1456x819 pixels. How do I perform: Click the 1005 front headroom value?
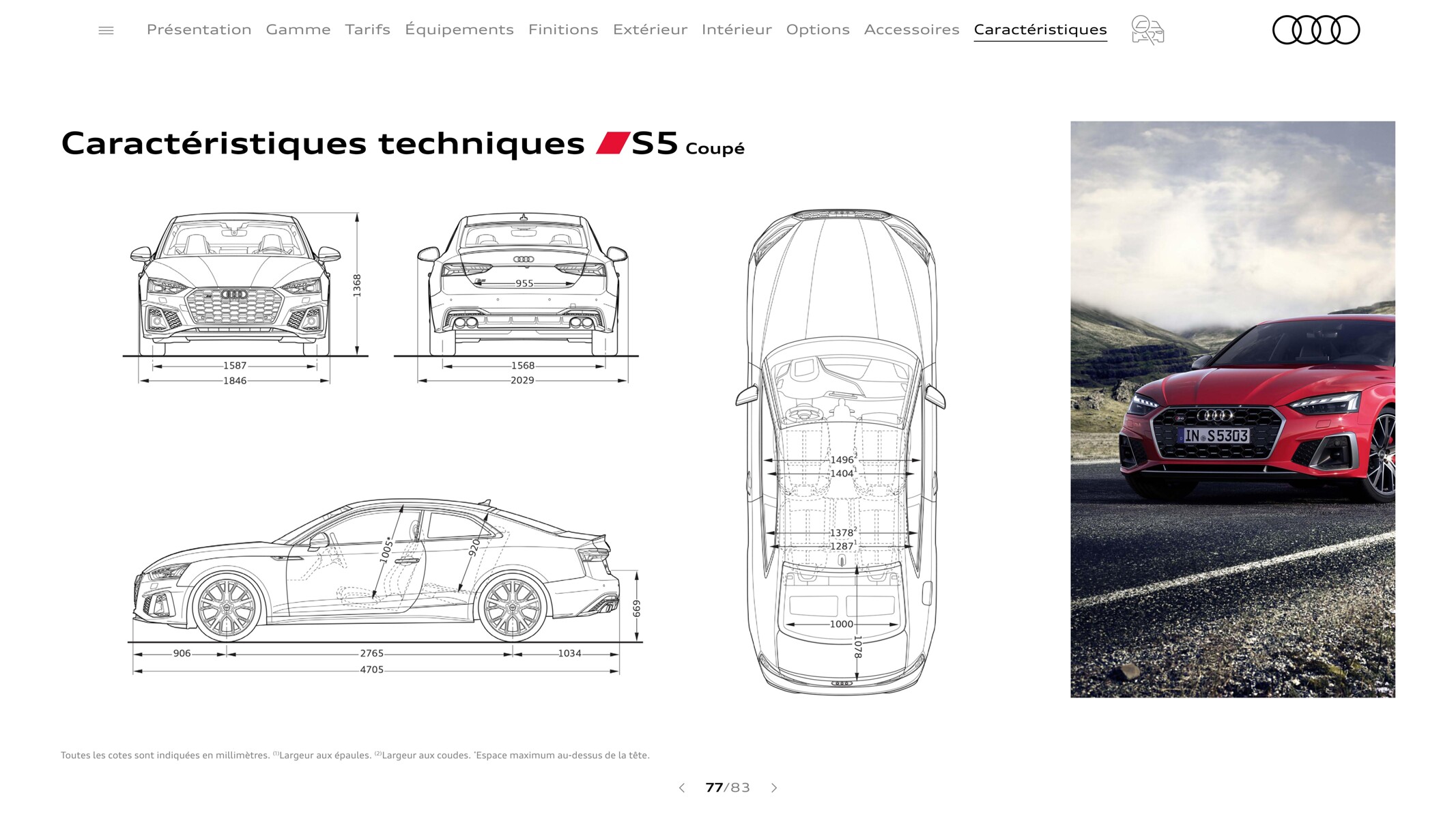pyautogui.click(x=386, y=549)
